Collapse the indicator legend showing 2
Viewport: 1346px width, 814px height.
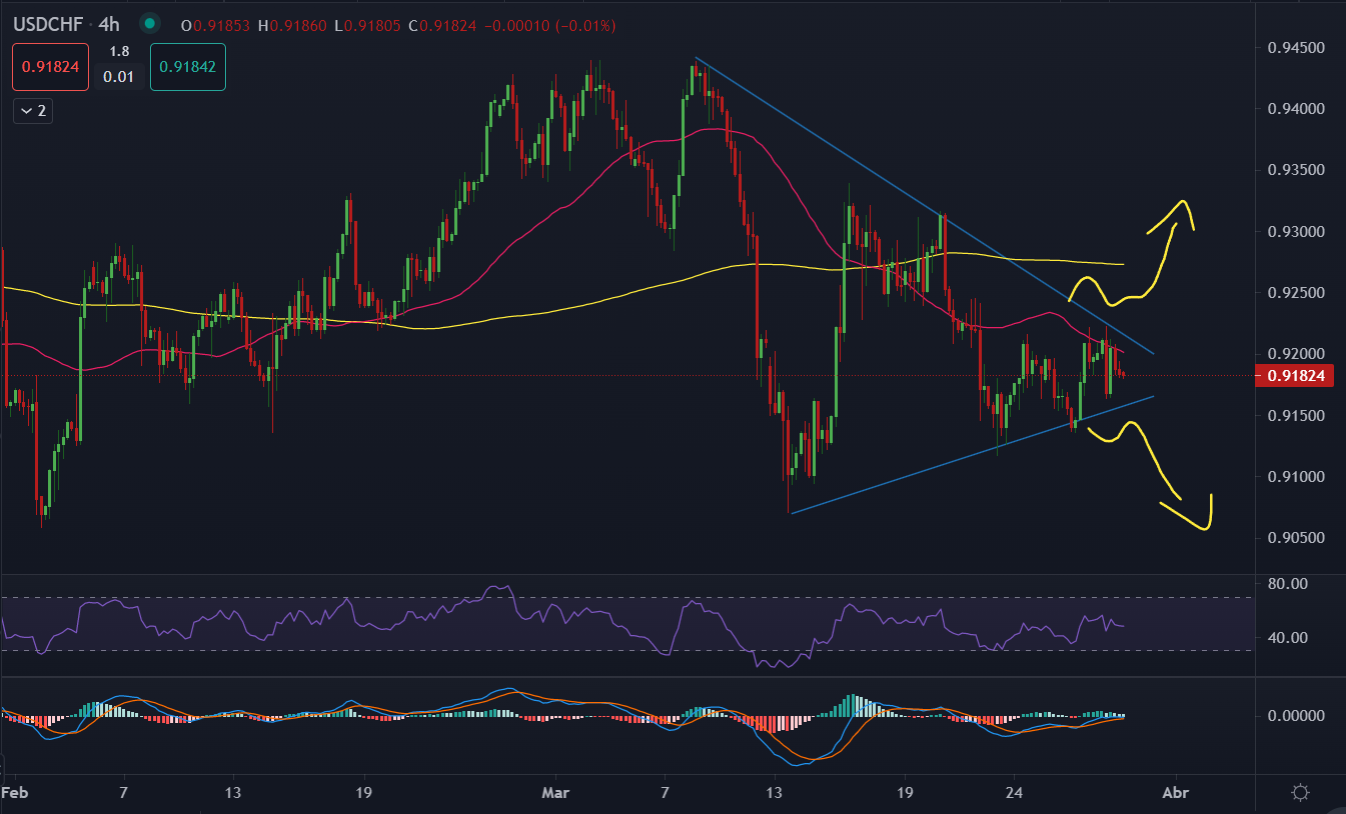(32, 111)
